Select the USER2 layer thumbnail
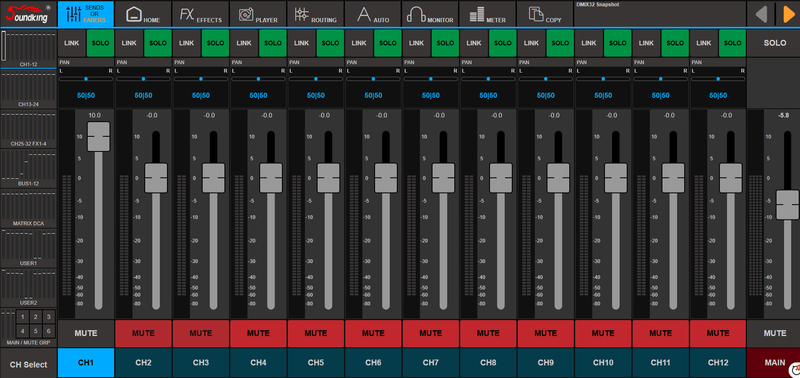 click(28, 288)
